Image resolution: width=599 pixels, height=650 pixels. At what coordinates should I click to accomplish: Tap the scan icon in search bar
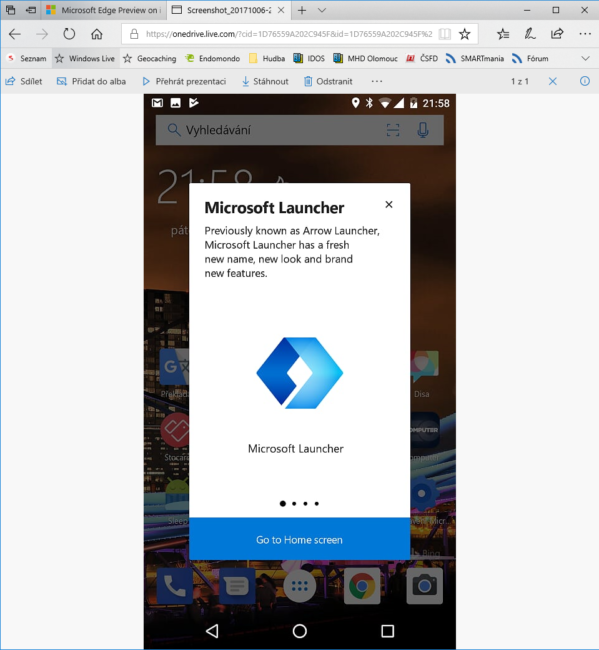[x=393, y=130]
